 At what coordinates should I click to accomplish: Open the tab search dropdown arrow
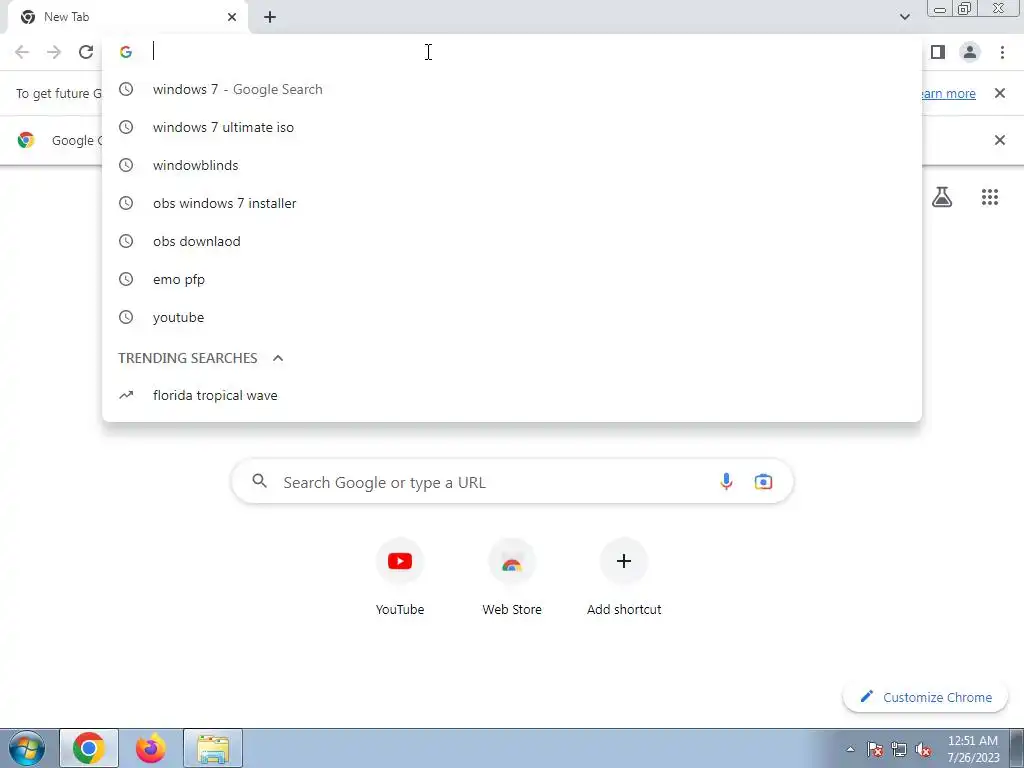point(904,17)
